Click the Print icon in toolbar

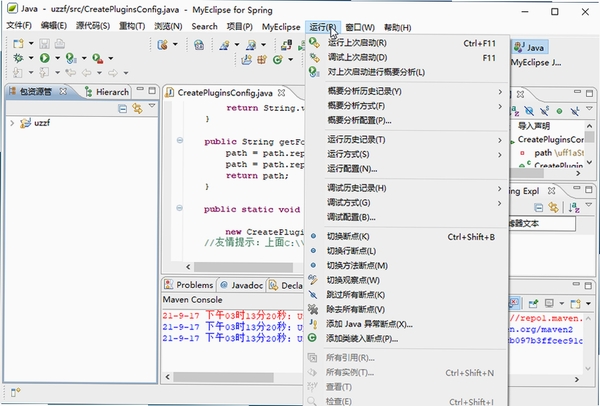tap(60, 44)
